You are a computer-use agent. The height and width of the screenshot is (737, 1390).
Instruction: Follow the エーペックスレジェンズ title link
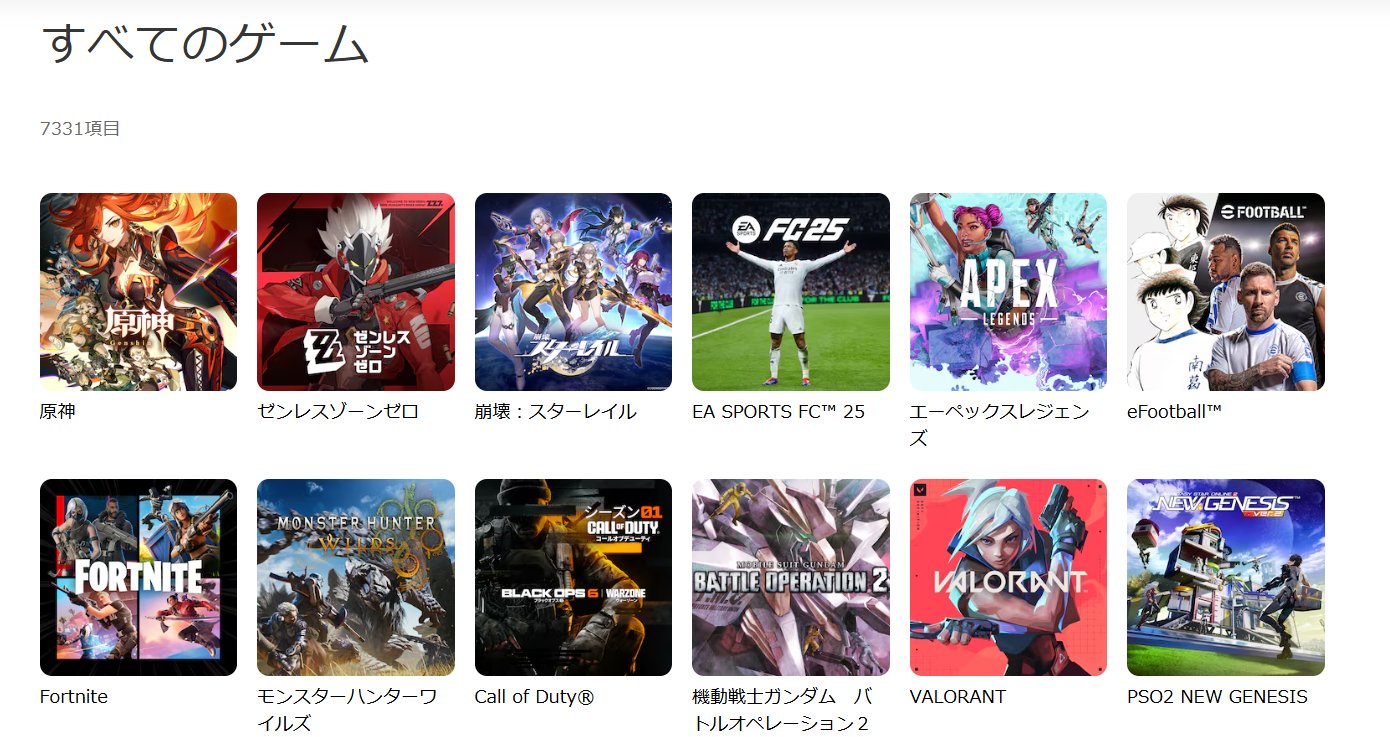click(x=999, y=425)
